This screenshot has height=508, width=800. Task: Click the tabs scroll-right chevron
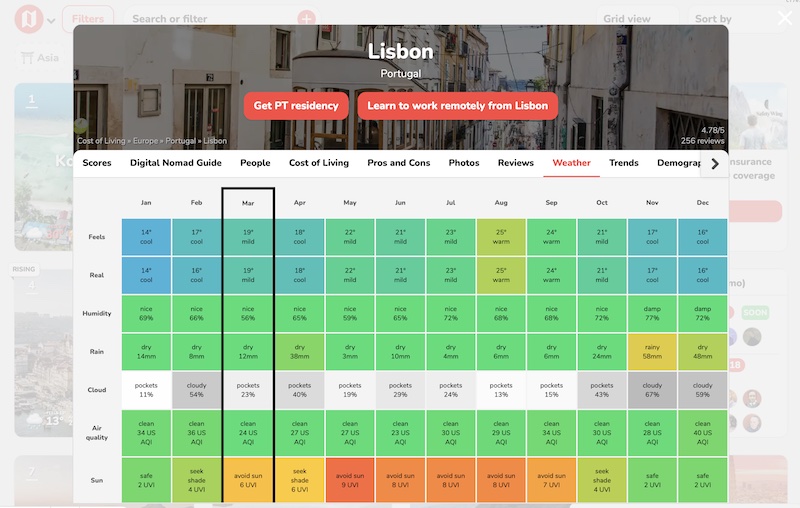coord(715,164)
